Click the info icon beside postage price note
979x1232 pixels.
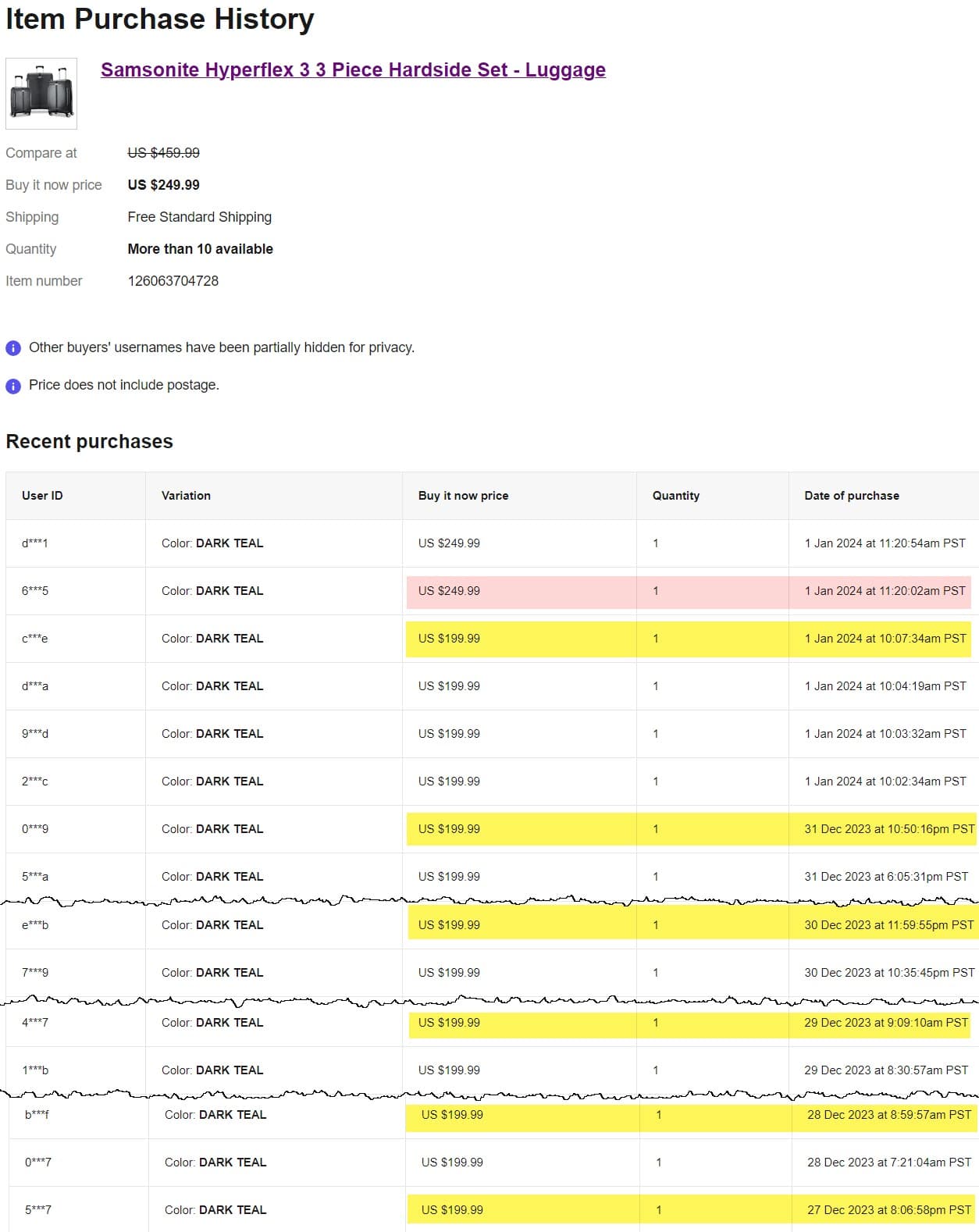point(13,386)
